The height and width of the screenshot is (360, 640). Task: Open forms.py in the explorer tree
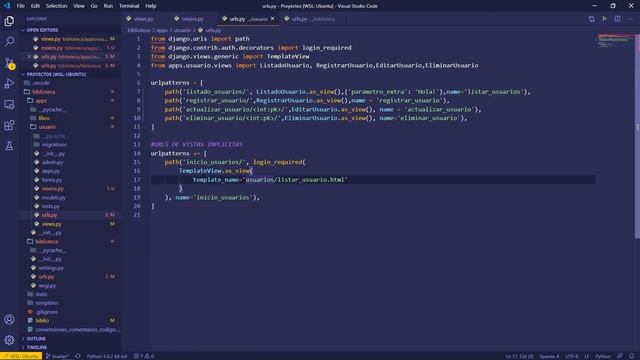[x=52, y=180]
